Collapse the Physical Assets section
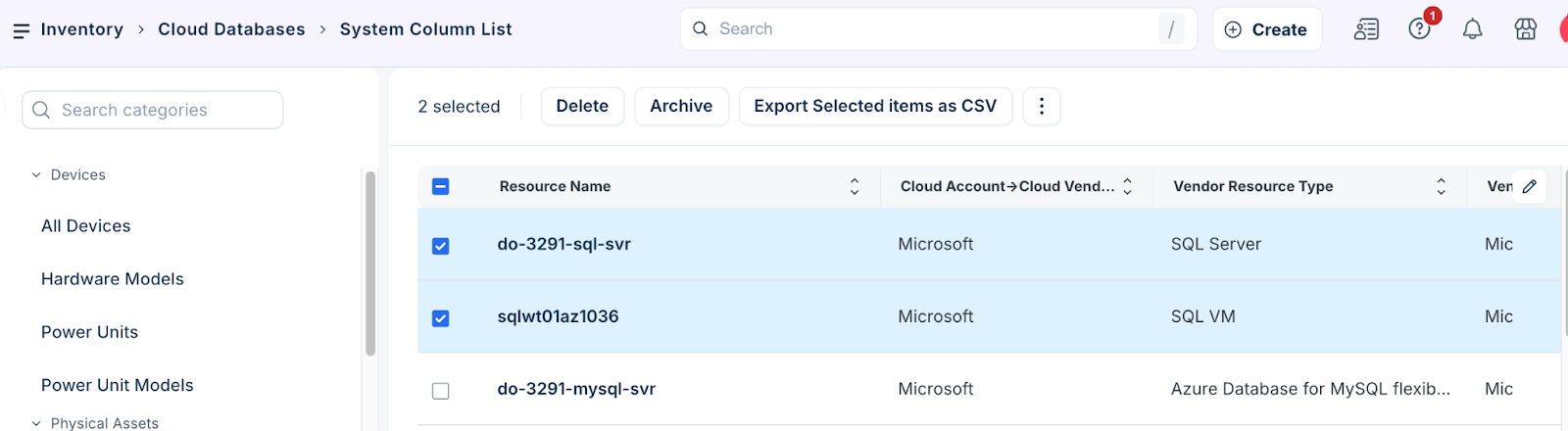This screenshot has width=1568, height=431. pos(36,423)
